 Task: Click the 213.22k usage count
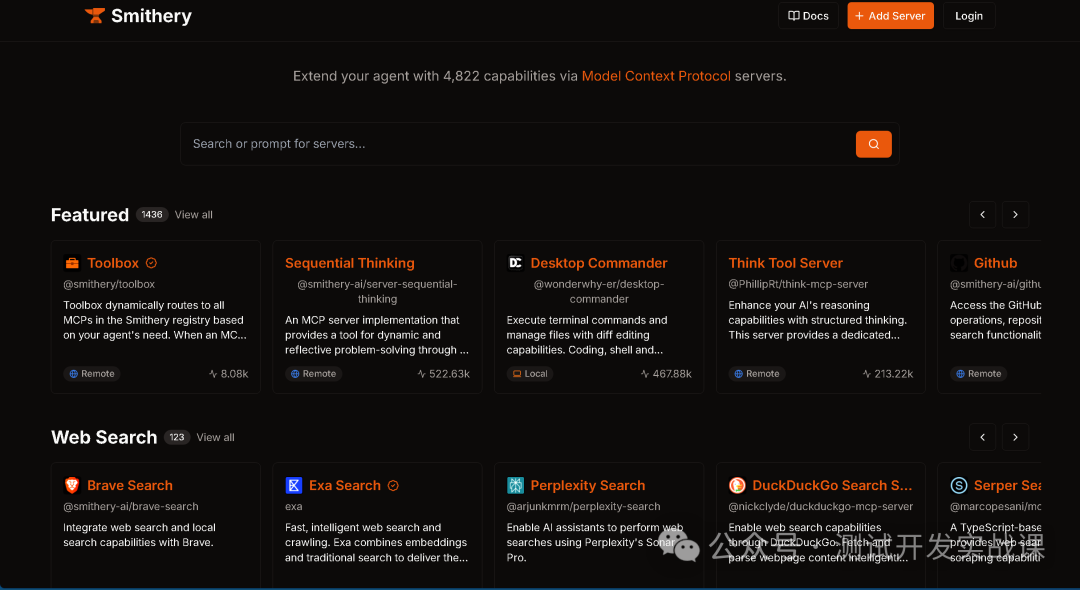(887, 374)
